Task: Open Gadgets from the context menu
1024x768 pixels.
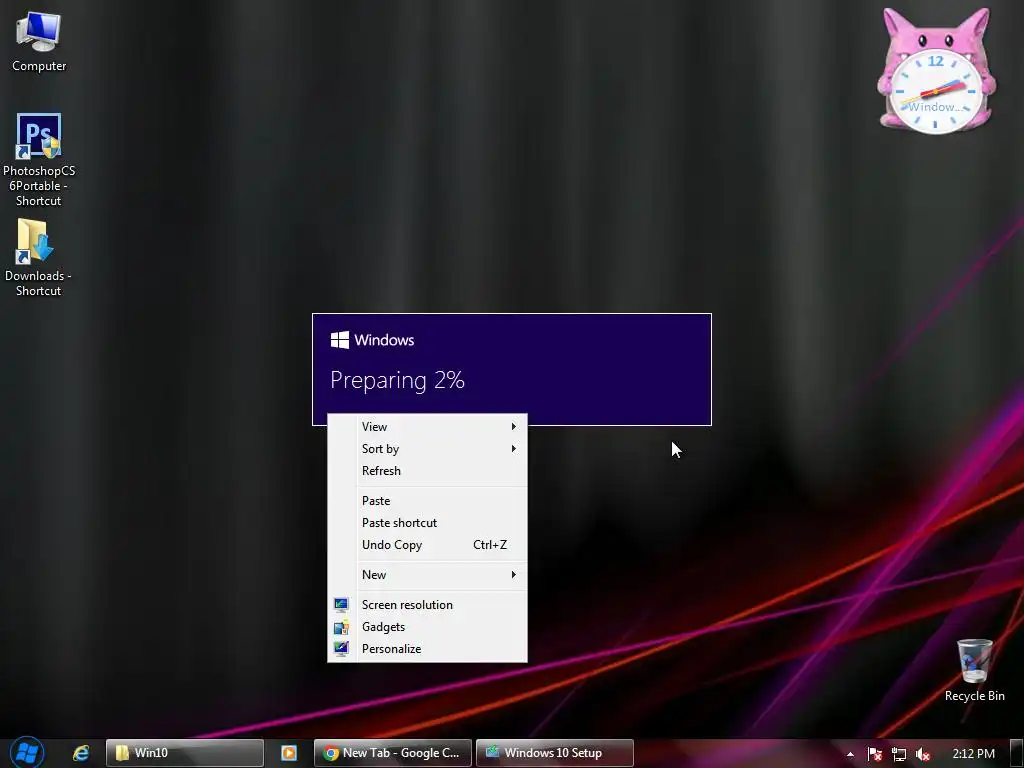Action: tap(428, 627)
